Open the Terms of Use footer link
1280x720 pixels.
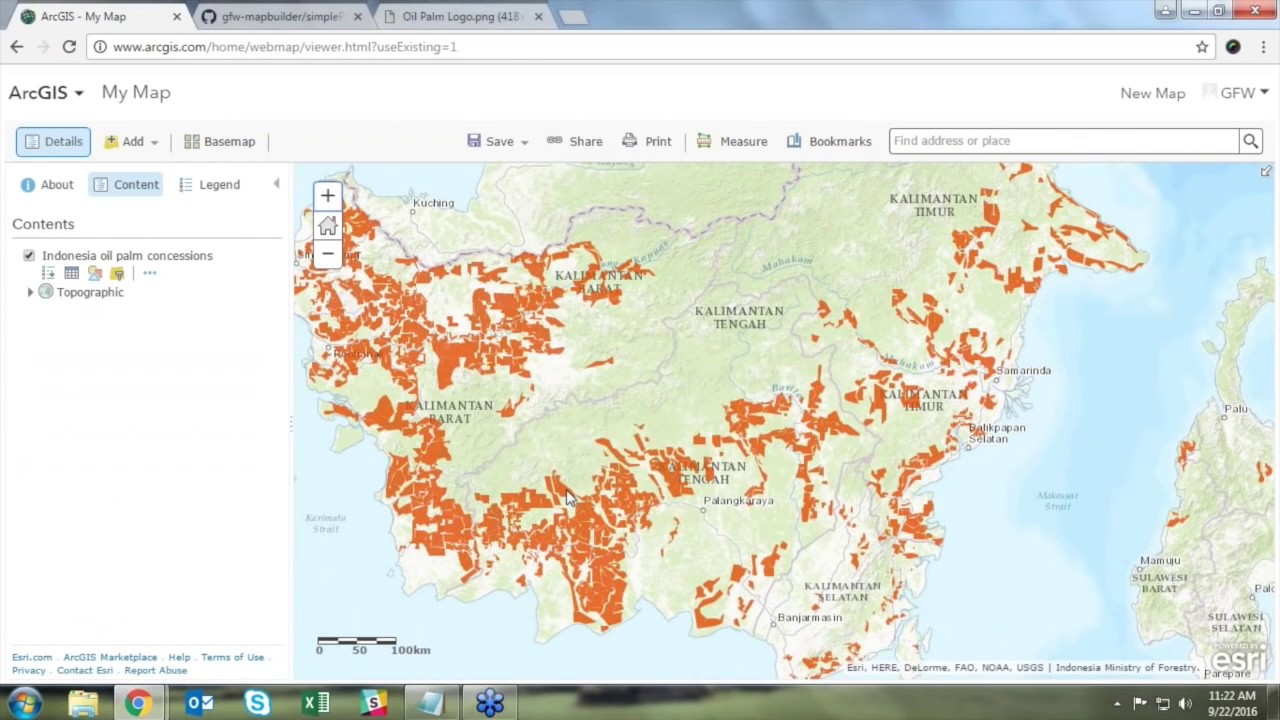[x=232, y=657]
